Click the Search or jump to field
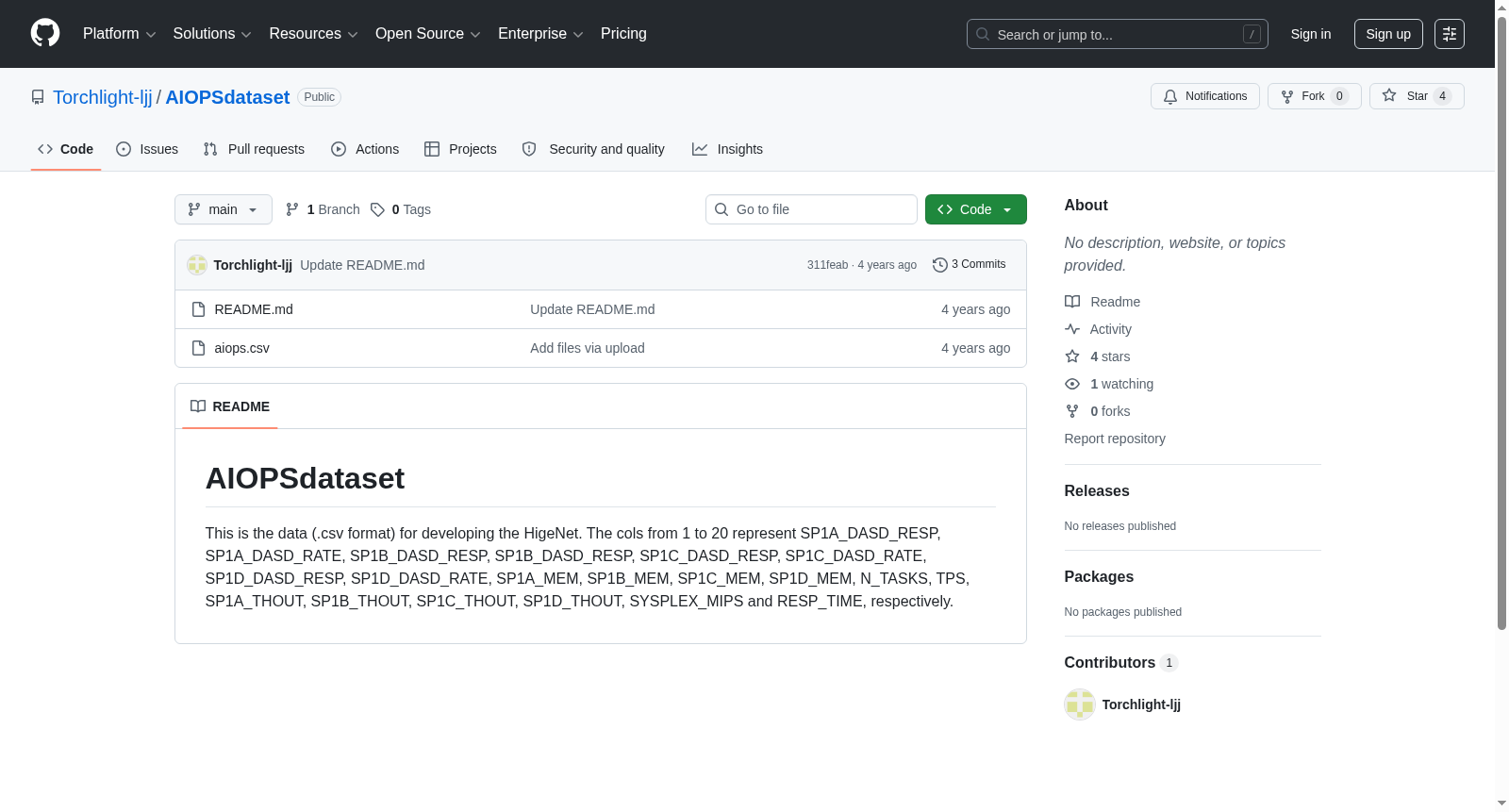 click(x=1118, y=34)
